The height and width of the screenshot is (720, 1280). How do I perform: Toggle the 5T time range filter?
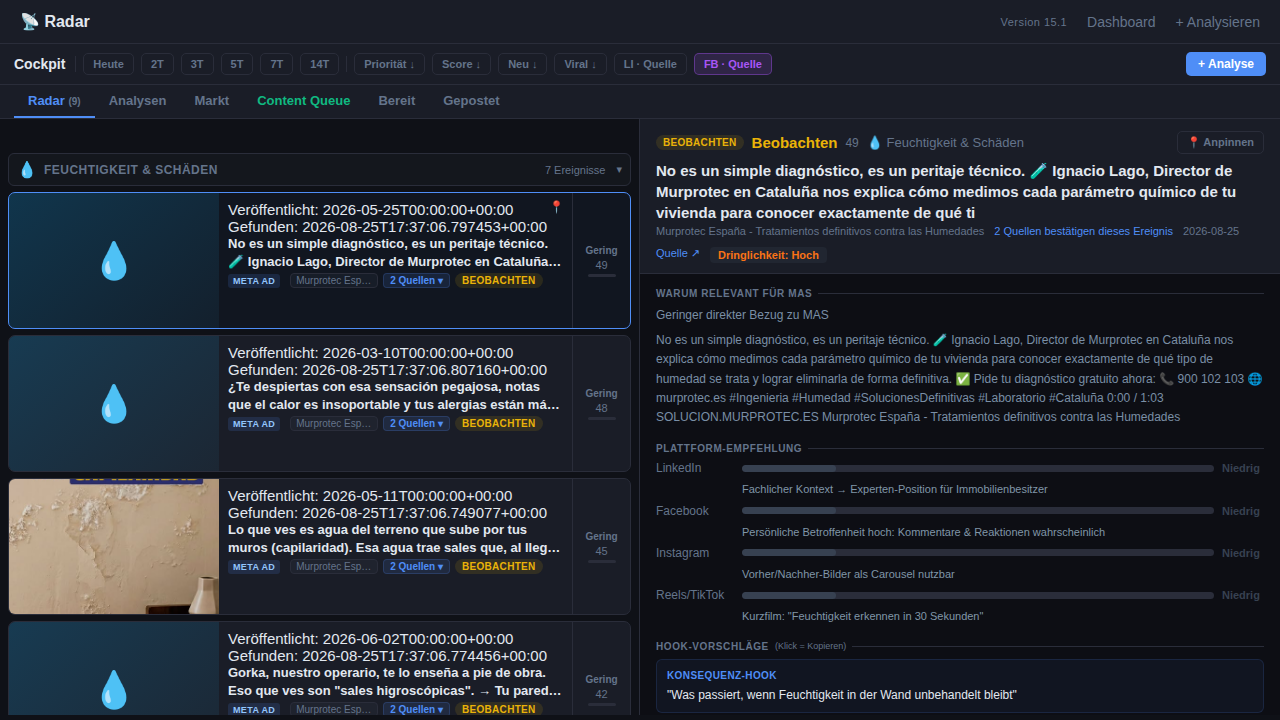pyautogui.click(x=237, y=64)
